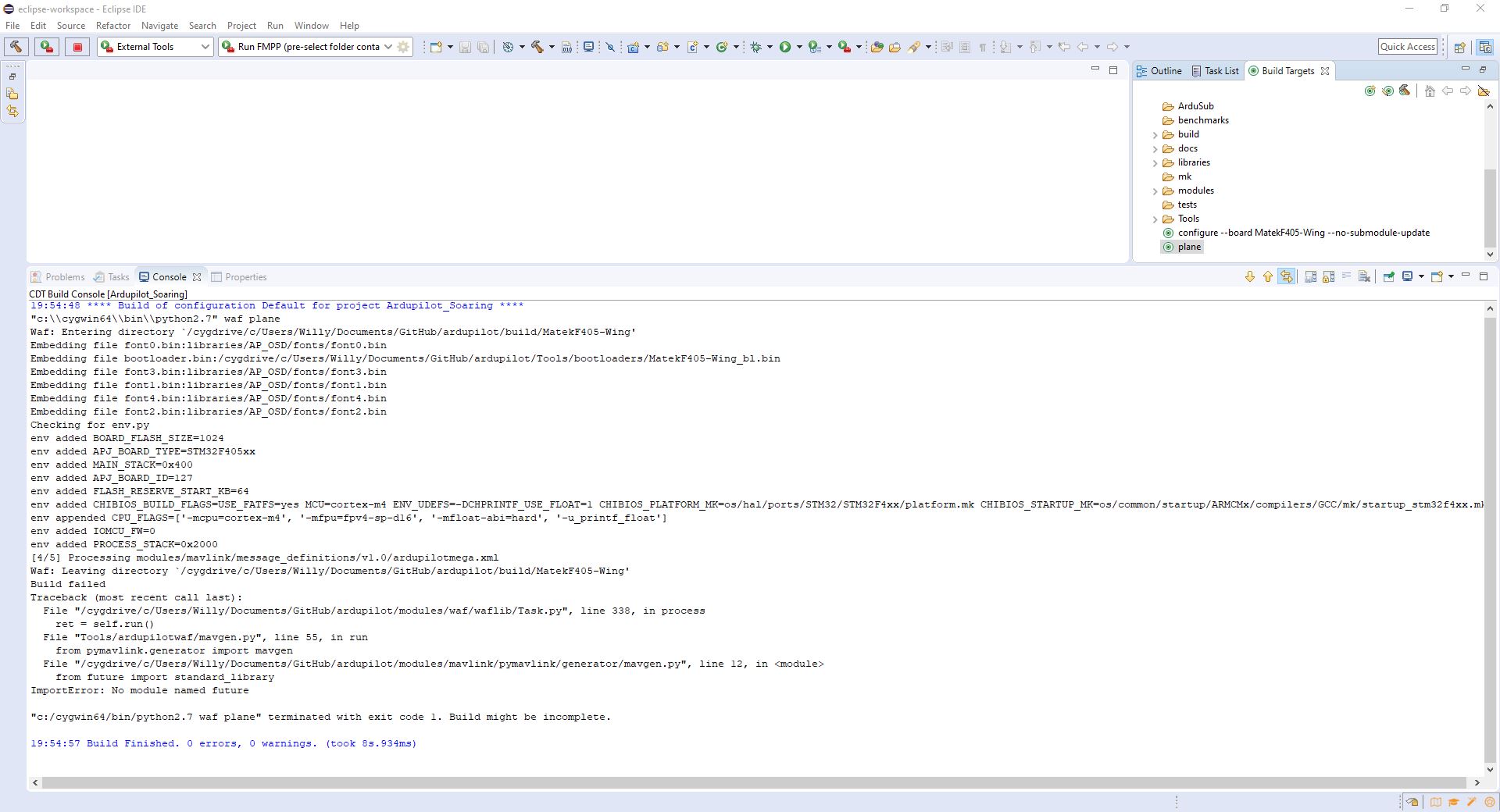This screenshot has height=812, width=1500.
Task: Click the Save icon in the toolbar
Action: [x=464, y=47]
